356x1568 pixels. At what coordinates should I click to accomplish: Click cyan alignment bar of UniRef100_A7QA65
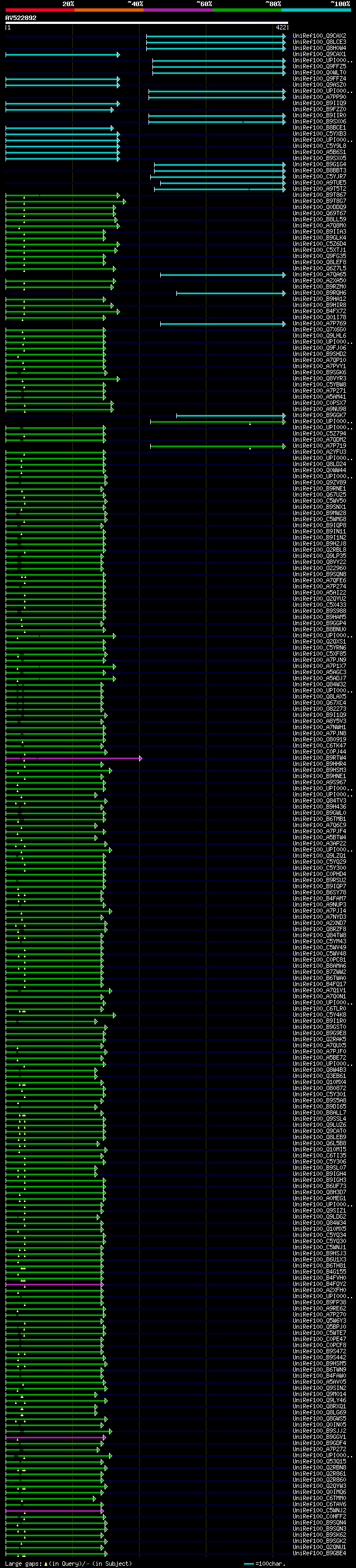[222, 275]
